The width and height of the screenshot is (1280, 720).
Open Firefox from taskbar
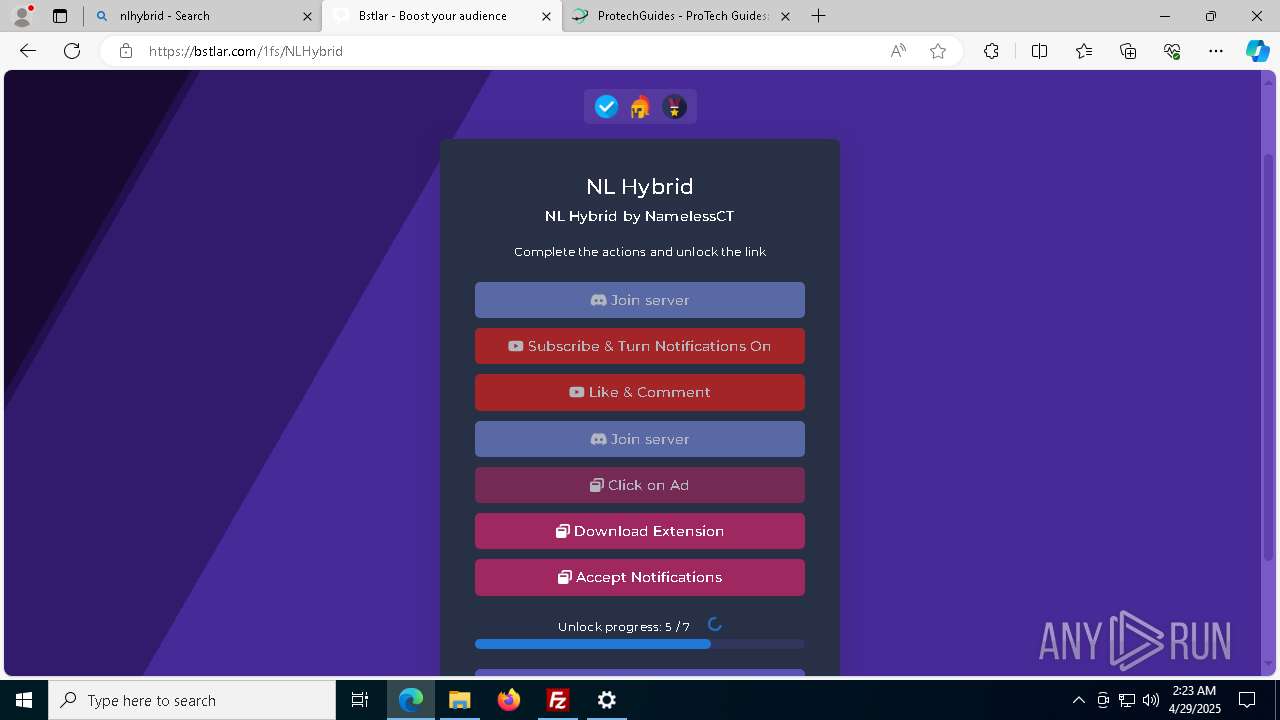(509, 700)
